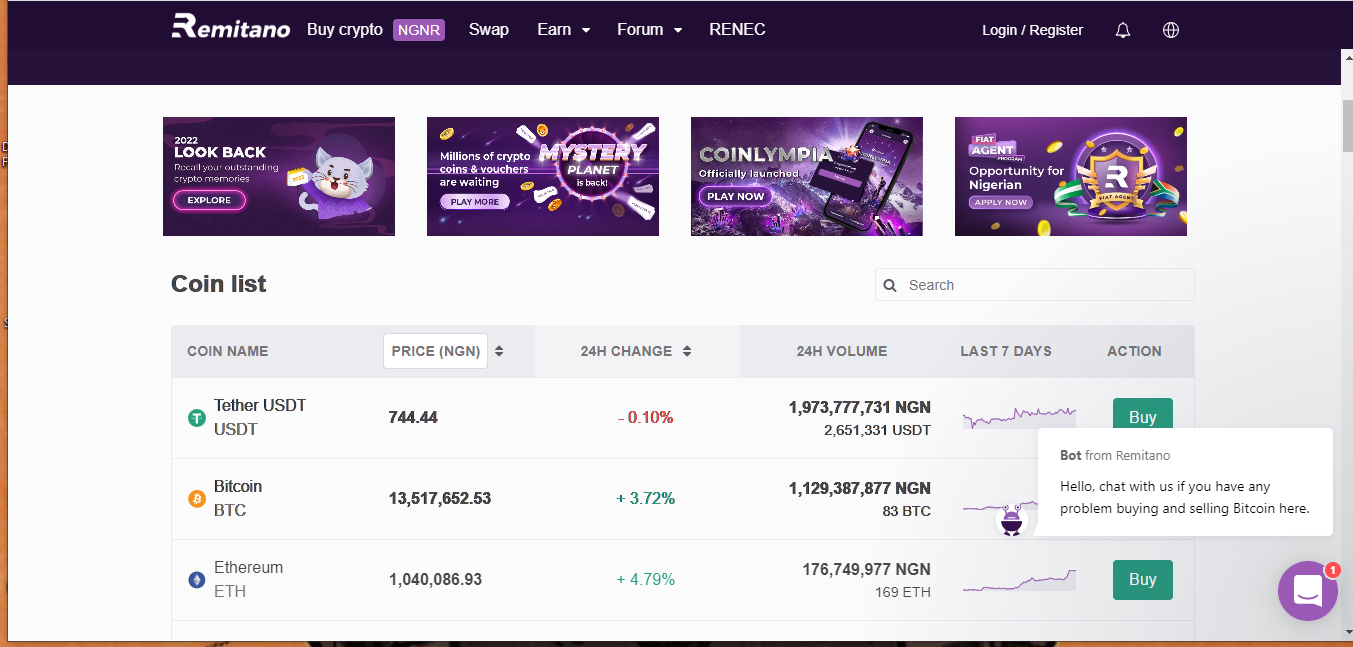This screenshot has height=647, width=1353.
Task: Click PLAY MORE on Mystery Planet banner
Action: [474, 201]
